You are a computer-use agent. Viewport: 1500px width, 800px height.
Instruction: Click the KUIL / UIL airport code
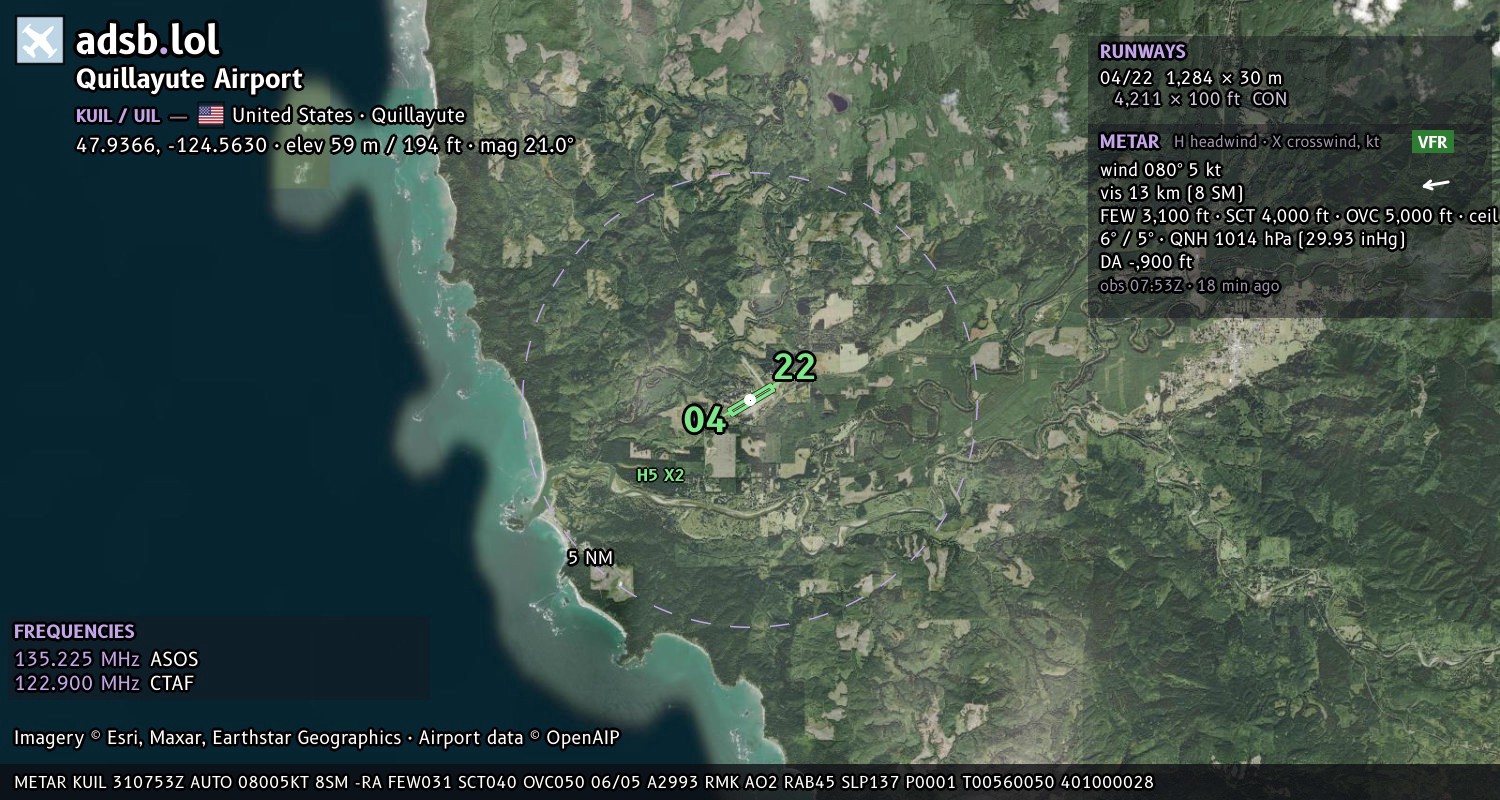click(118, 115)
